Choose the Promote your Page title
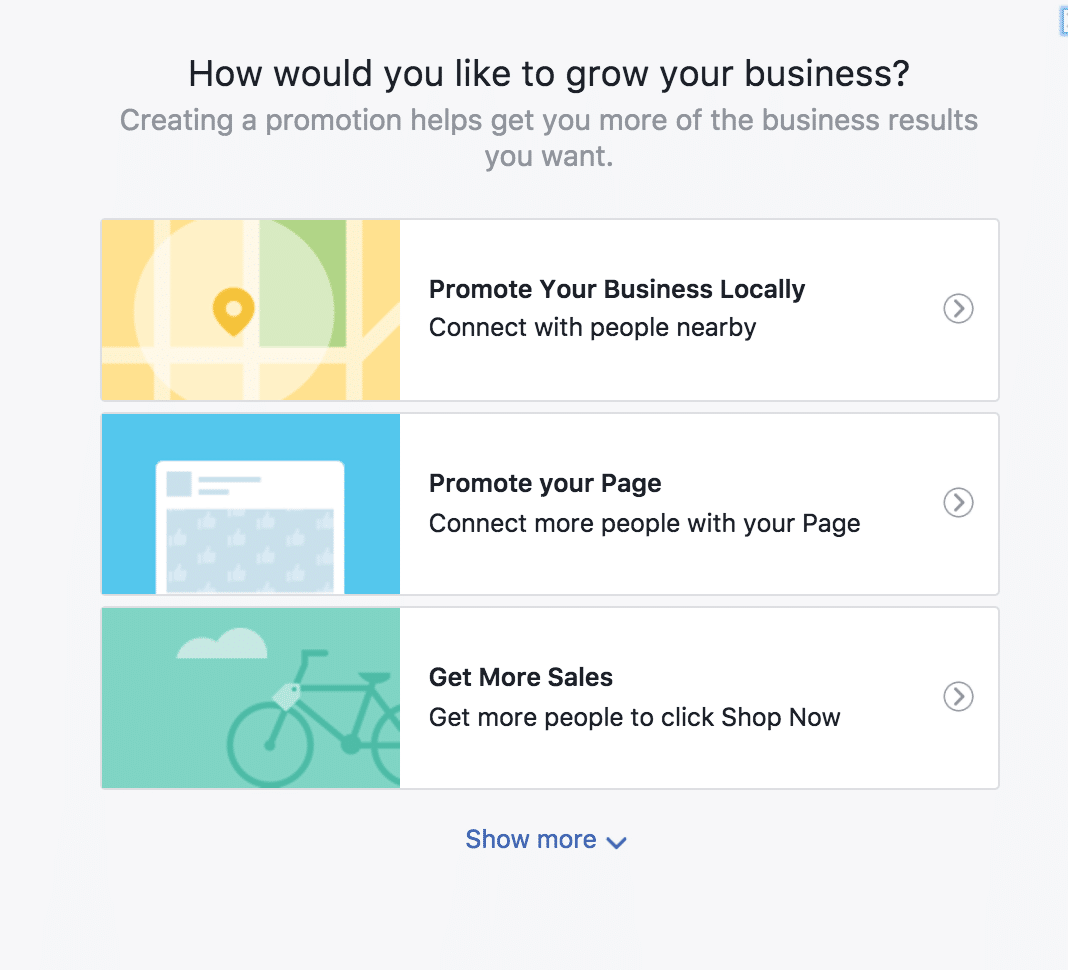 (x=545, y=484)
